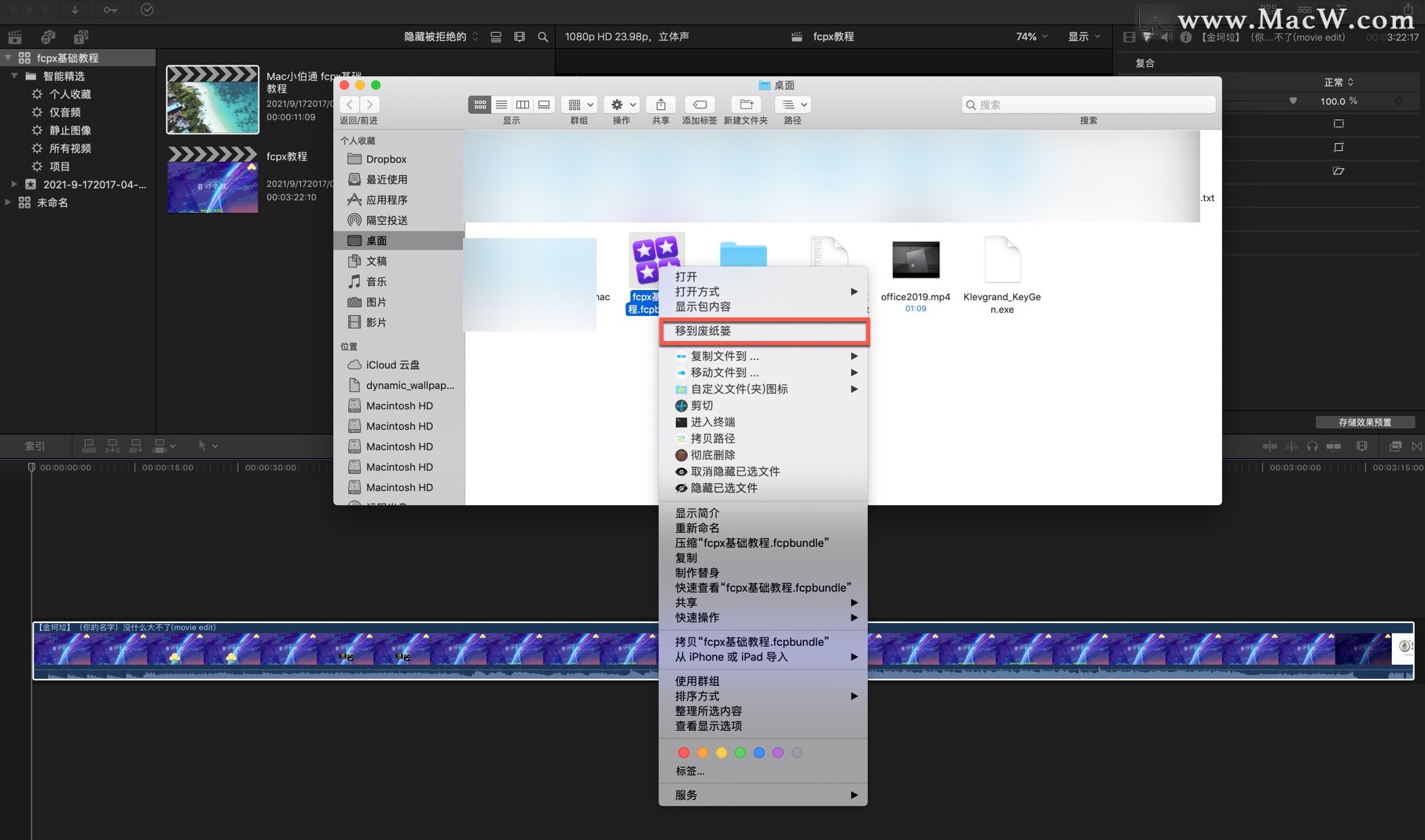Pick the red tag color
This screenshot has height=840, width=1425.
[684, 753]
